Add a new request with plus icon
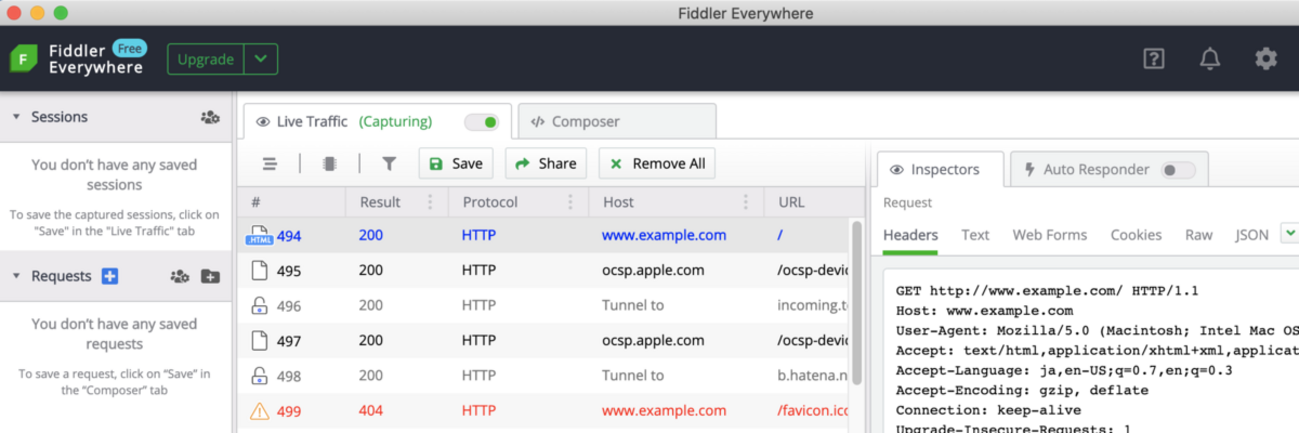This screenshot has height=433, width=1299. (x=110, y=276)
